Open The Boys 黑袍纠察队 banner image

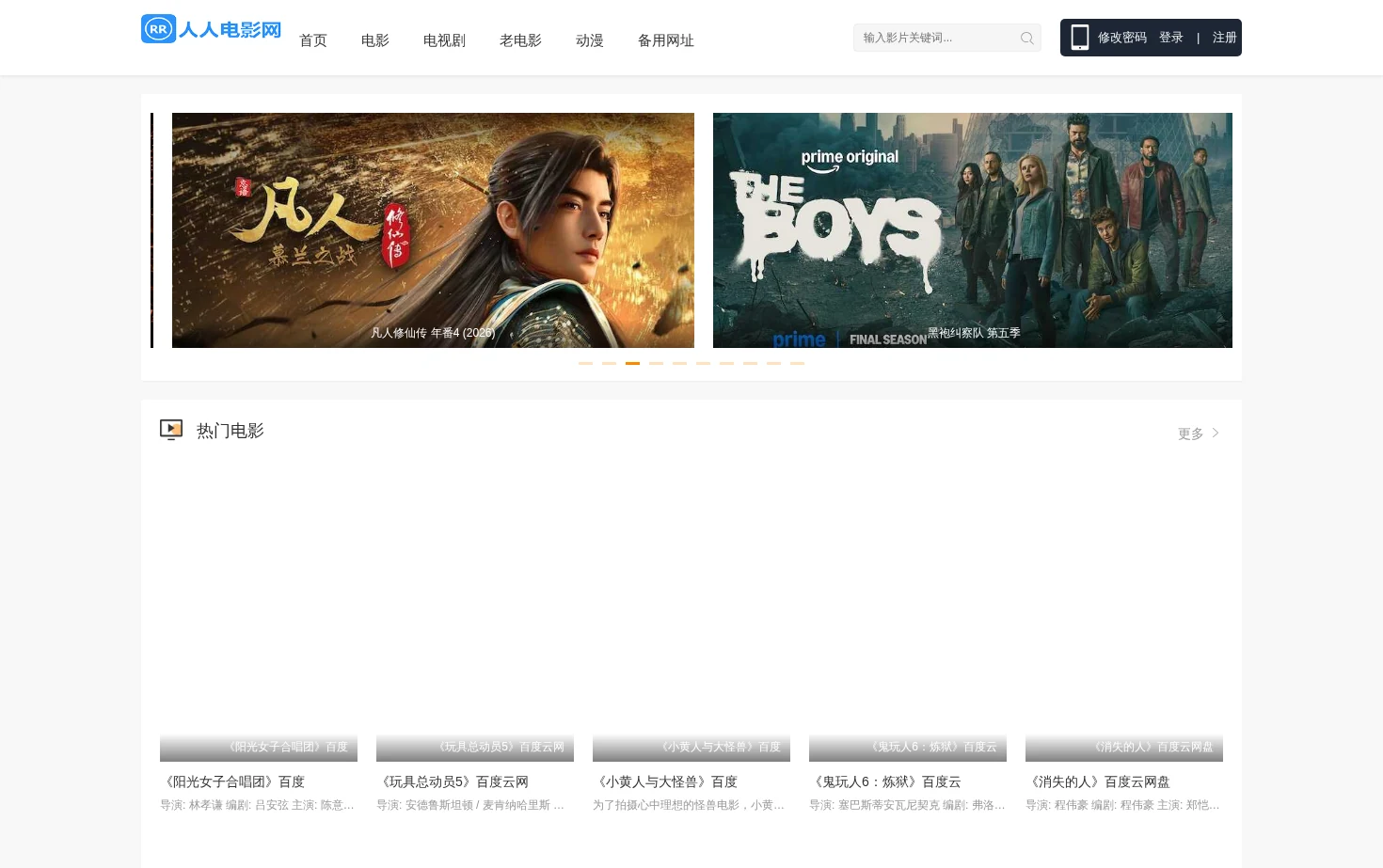[x=973, y=230]
